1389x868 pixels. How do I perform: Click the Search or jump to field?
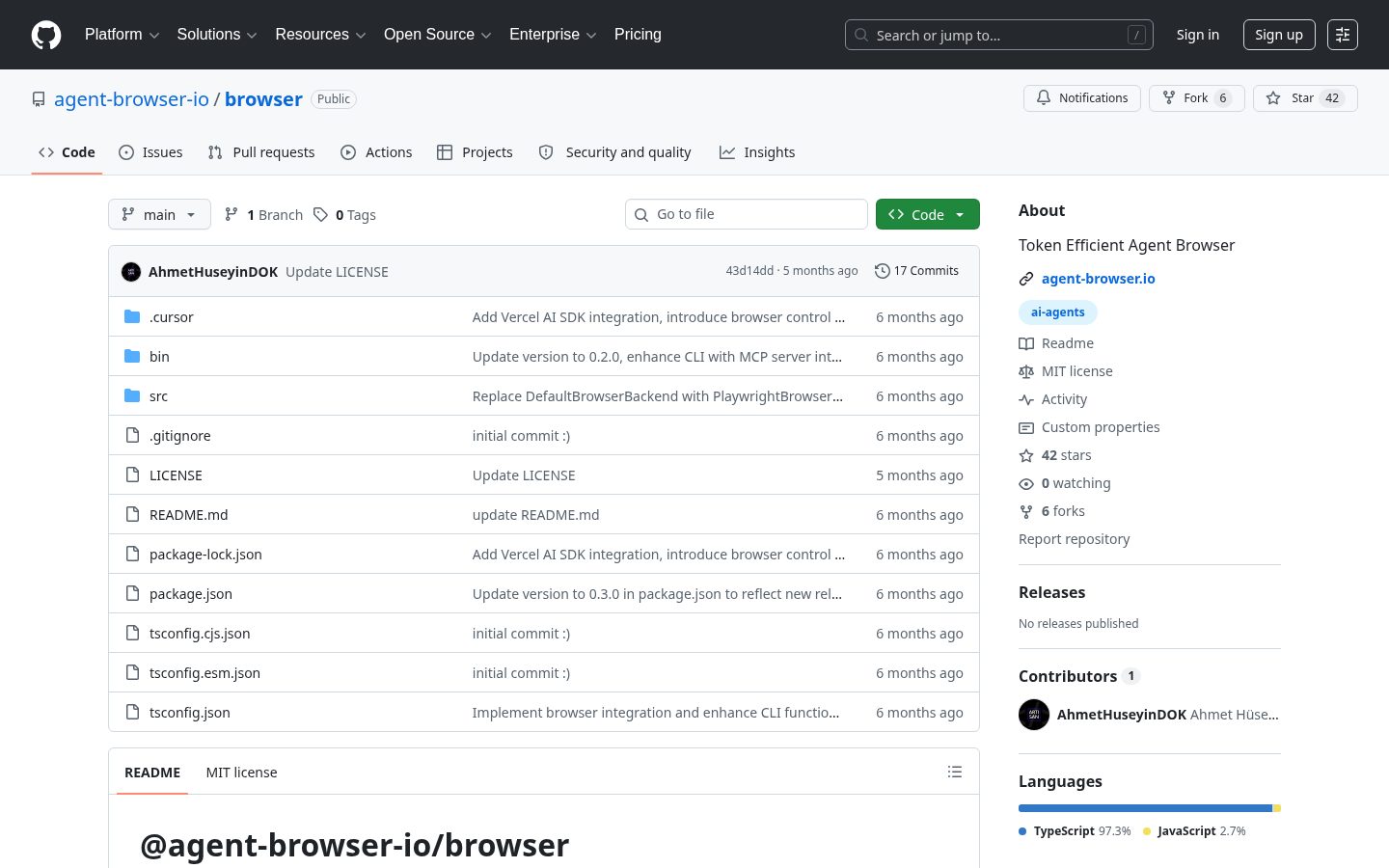pyautogui.click(x=999, y=35)
